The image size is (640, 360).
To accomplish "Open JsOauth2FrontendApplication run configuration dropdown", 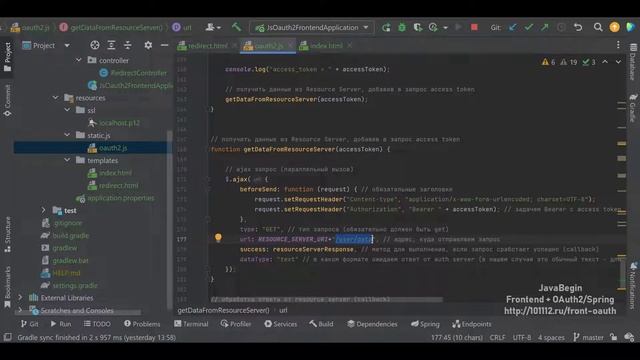I will pyautogui.click(x=312, y=28).
